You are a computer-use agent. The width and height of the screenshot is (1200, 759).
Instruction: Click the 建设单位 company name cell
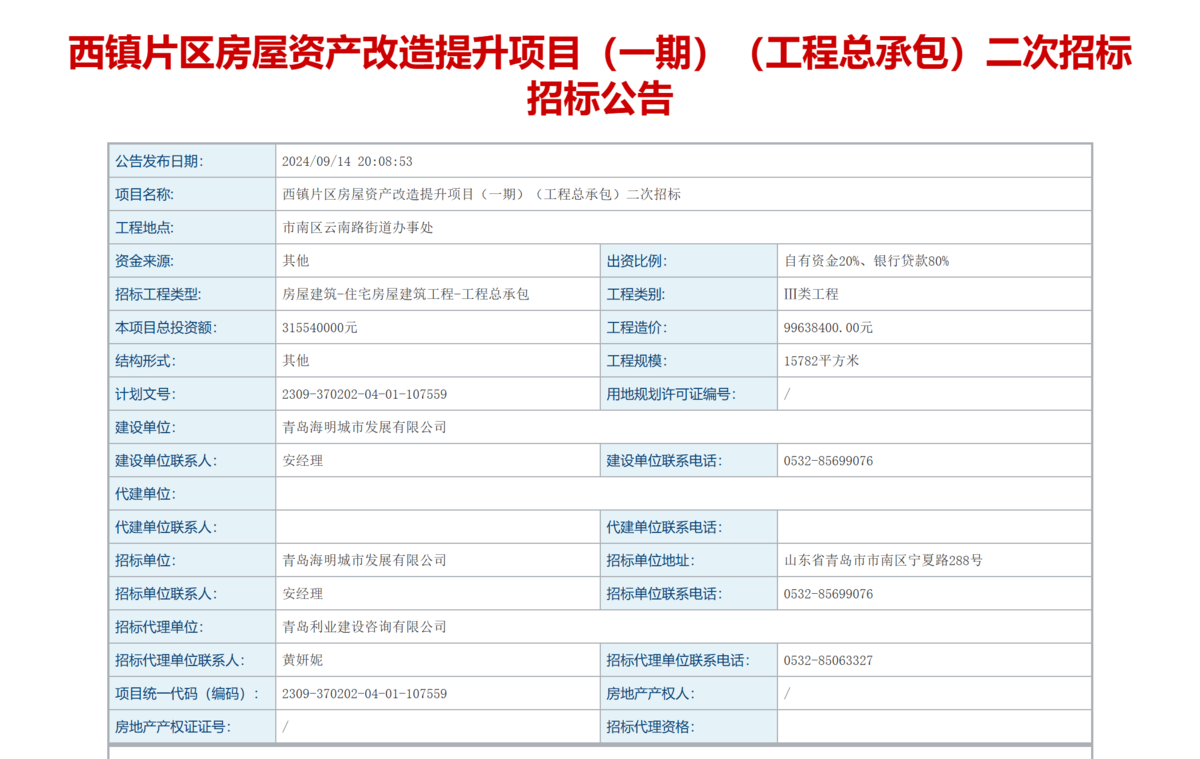point(364,427)
